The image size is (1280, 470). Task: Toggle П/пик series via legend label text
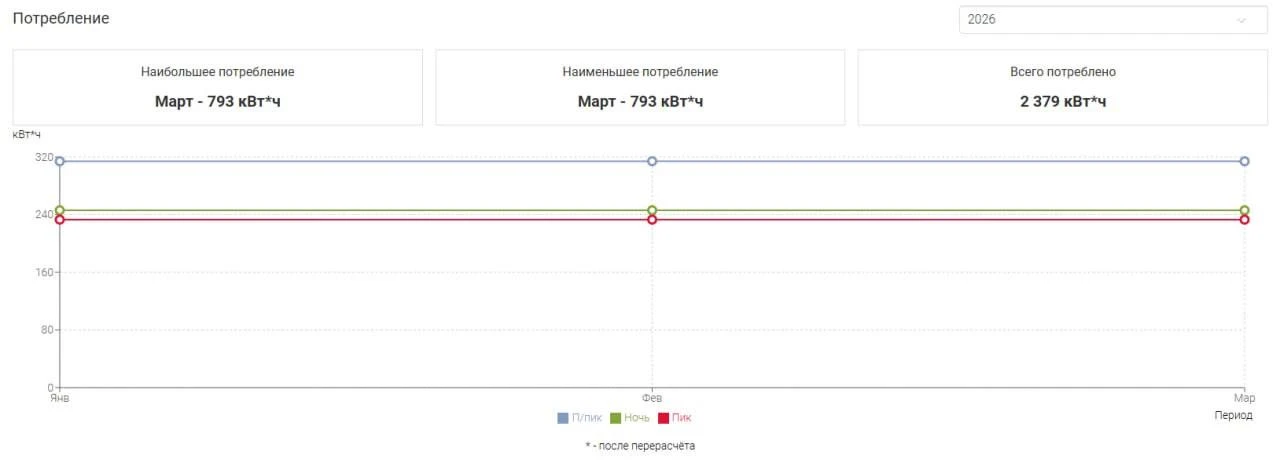click(x=587, y=418)
